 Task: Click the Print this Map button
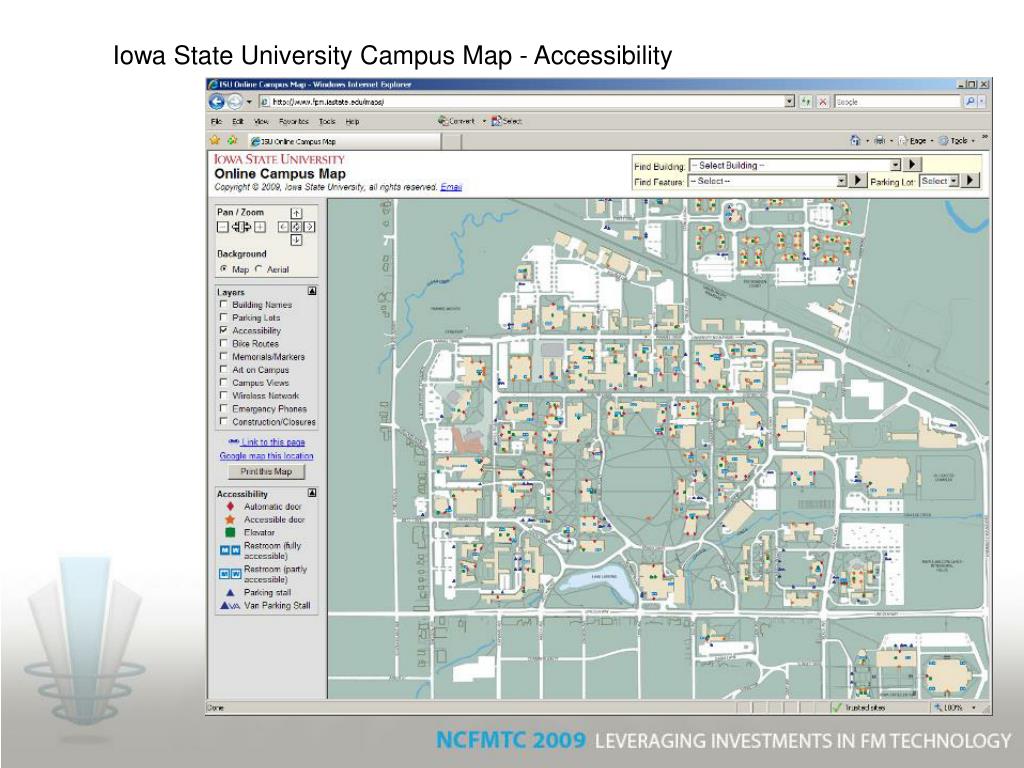coord(266,472)
